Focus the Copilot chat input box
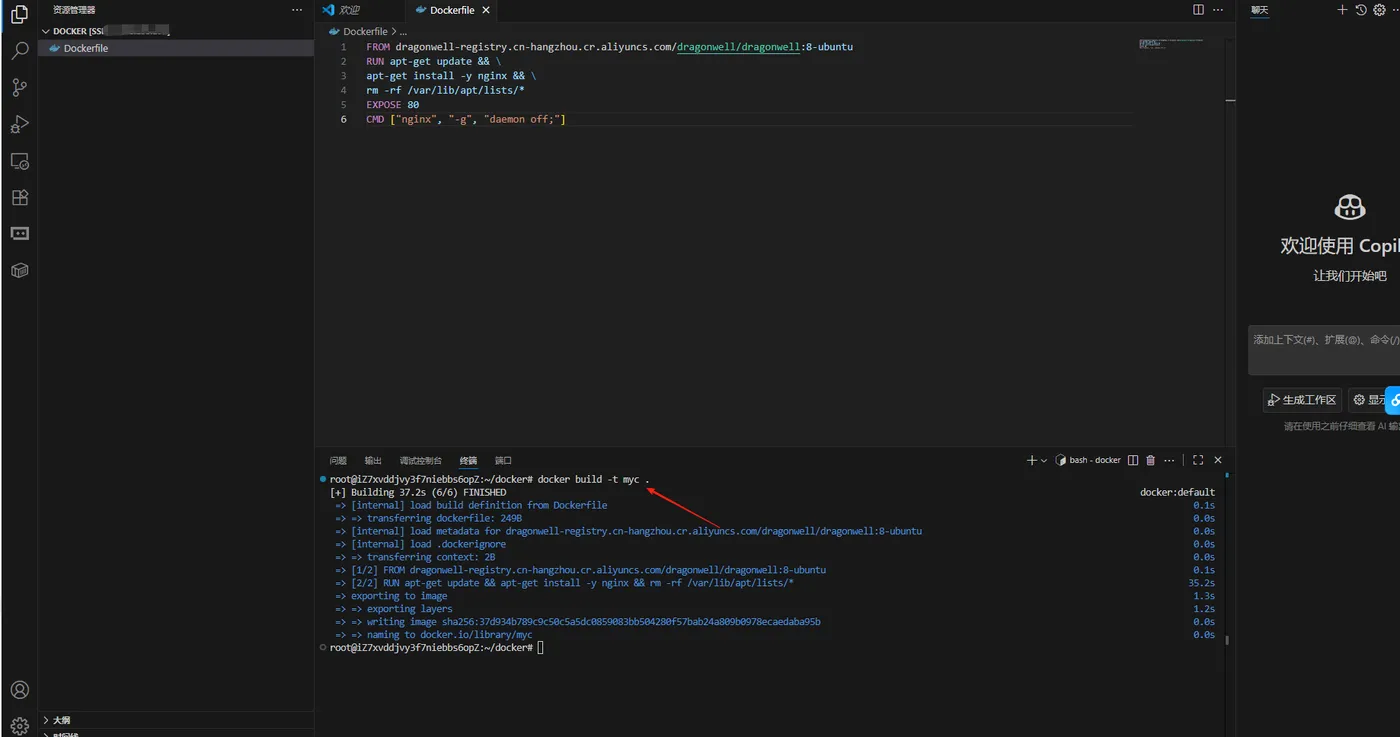This screenshot has height=737, width=1400. tap(1324, 350)
